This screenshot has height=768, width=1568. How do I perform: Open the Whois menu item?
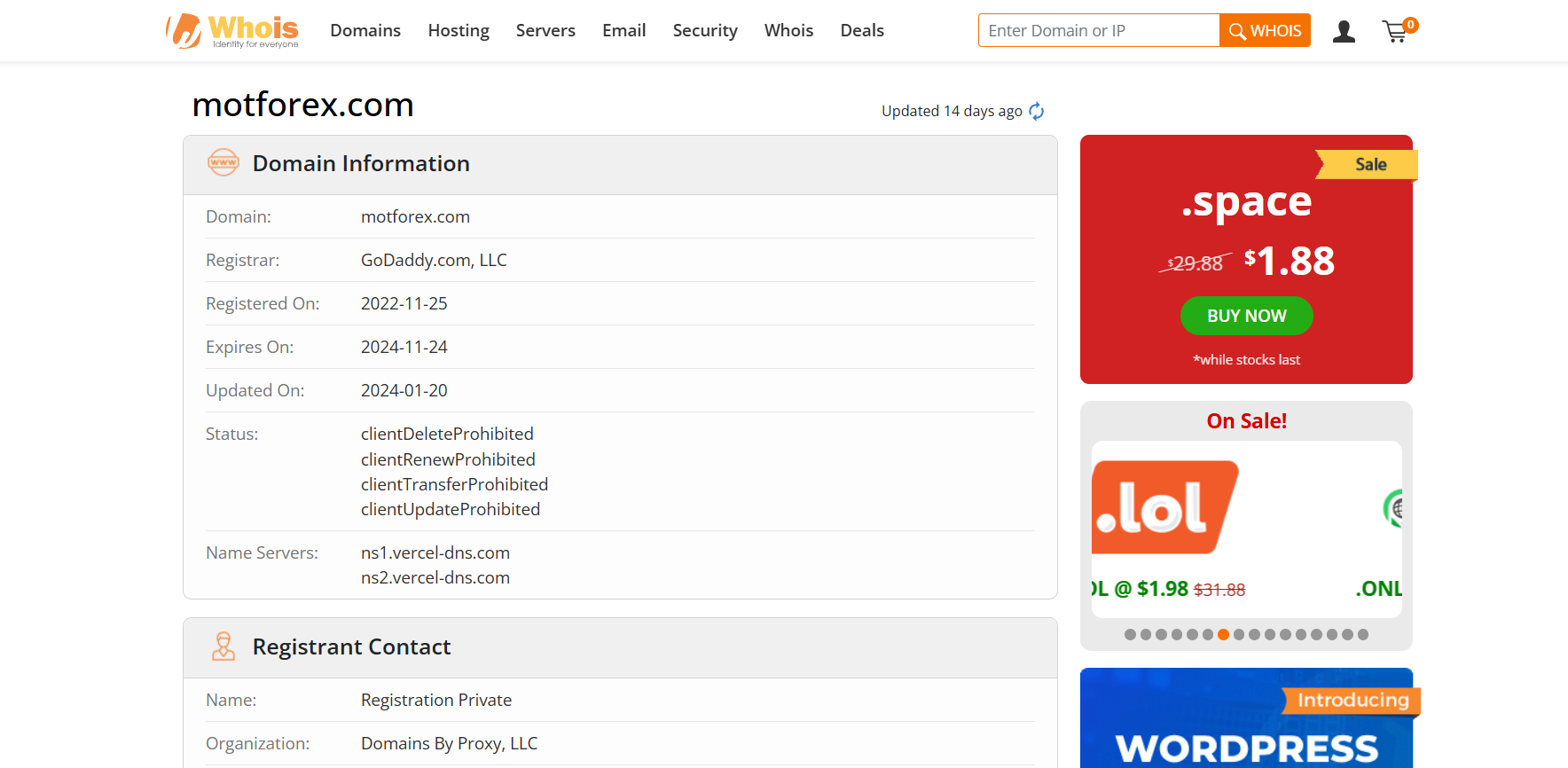tap(788, 31)
